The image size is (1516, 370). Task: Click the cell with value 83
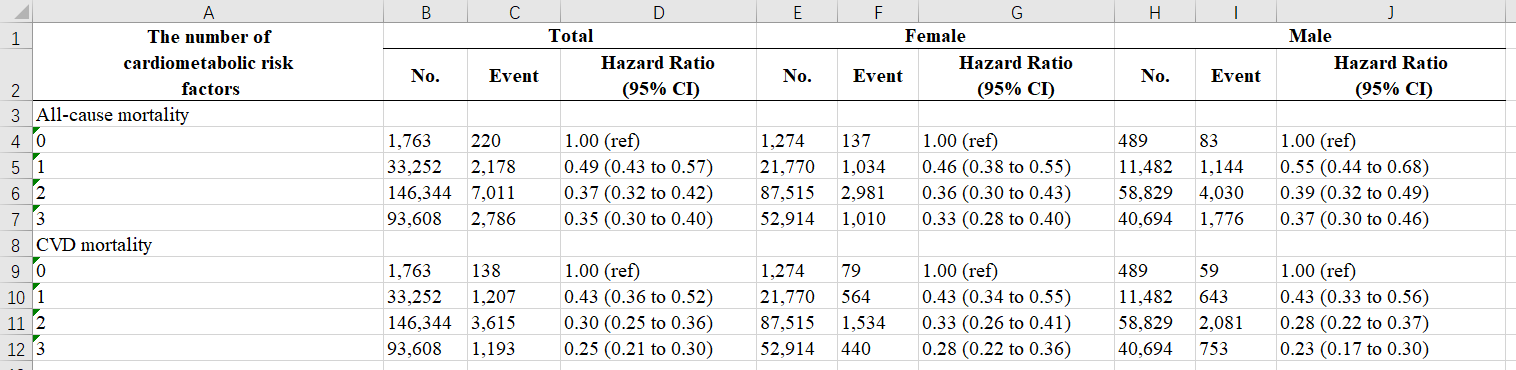[x=1235, y=140]
